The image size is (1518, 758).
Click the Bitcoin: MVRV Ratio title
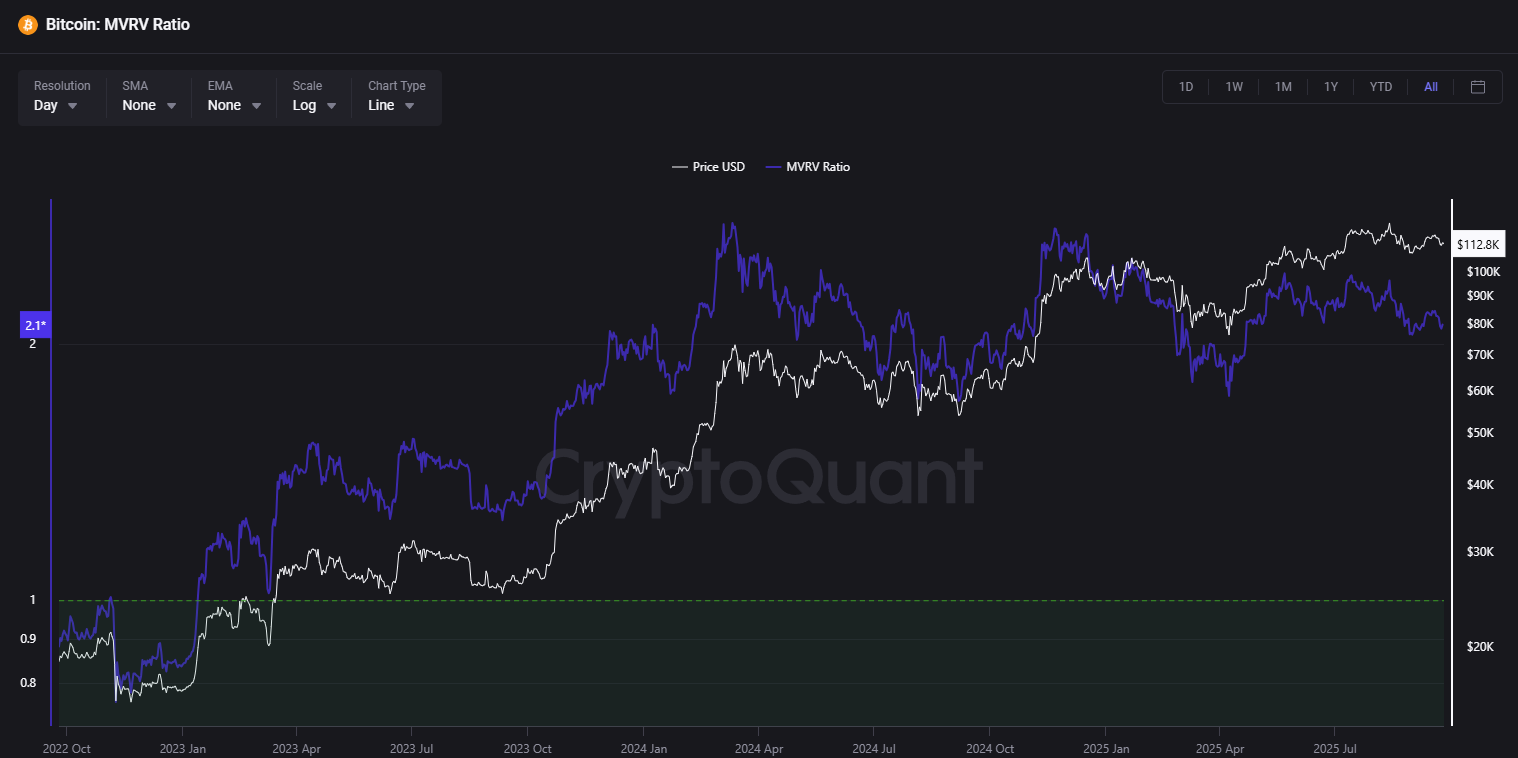[118, 24]
